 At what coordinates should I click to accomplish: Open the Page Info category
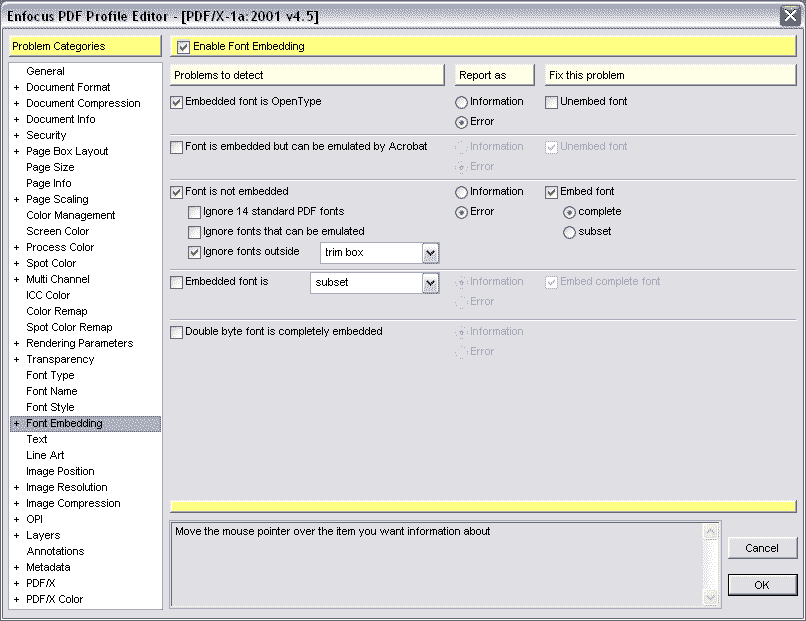click(x=49, y=184)
